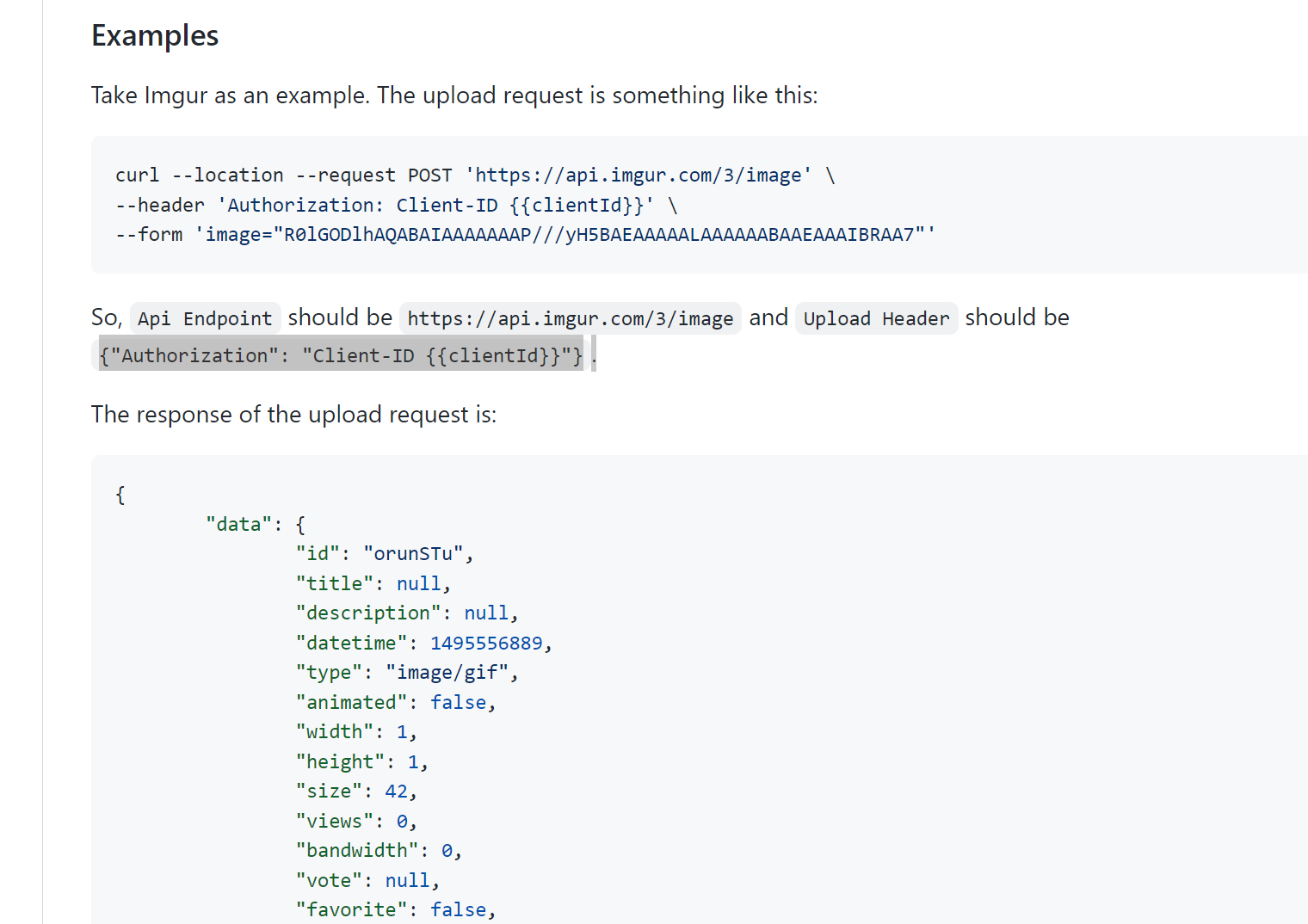The image size is (1308, 924).
Task: Click the Examples heading
Action: (154, 35)
